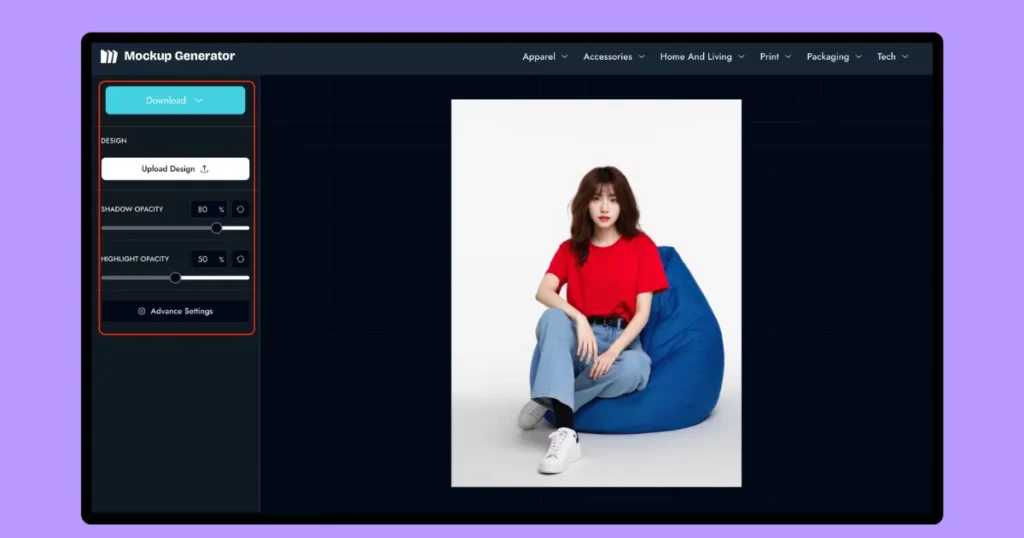Click the Highlight Opacity percentage input field
The height and width of the screenshot is (538, 1024).
204,259
